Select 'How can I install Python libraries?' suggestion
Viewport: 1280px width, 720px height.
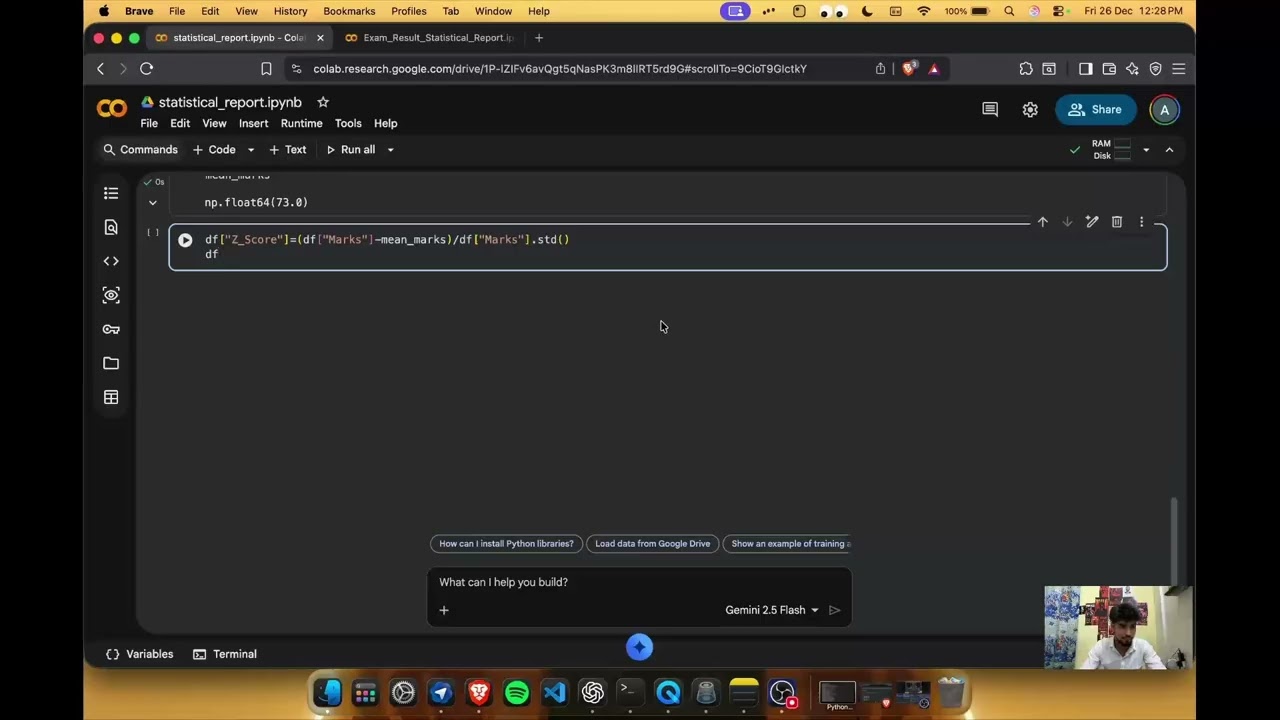(x=506, y=544)
